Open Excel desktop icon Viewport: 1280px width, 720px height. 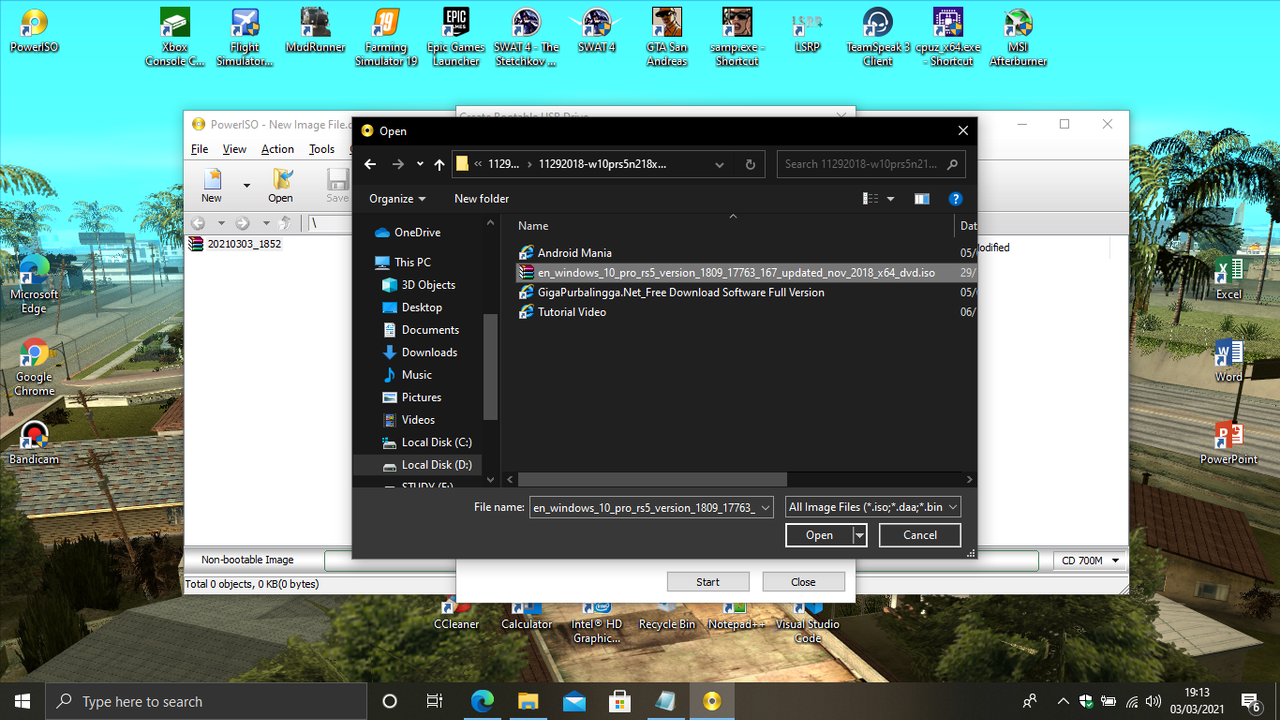point(1229,279)
